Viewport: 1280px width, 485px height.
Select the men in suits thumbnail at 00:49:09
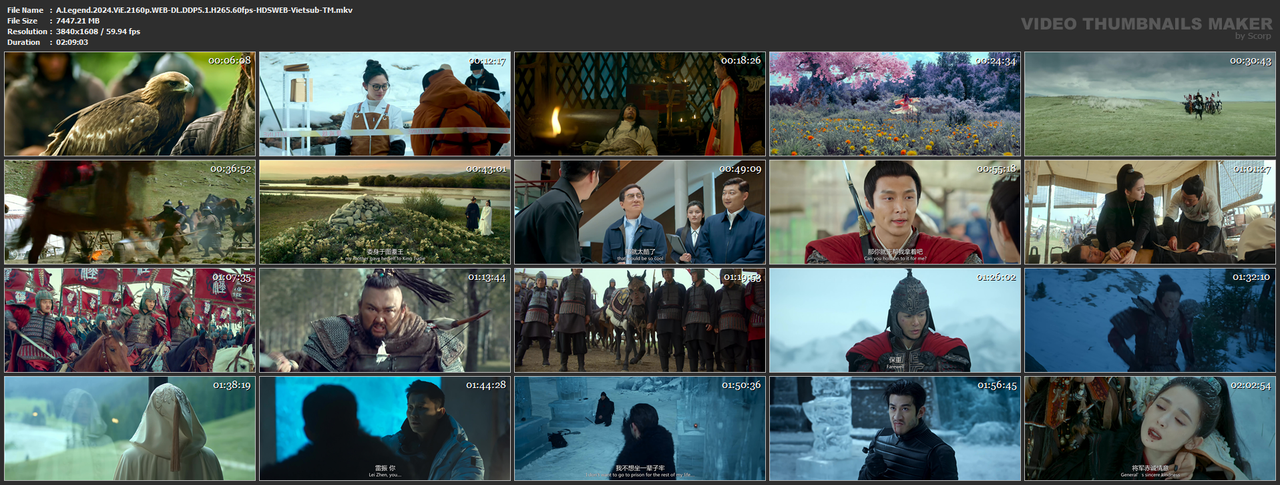(640, 211)
